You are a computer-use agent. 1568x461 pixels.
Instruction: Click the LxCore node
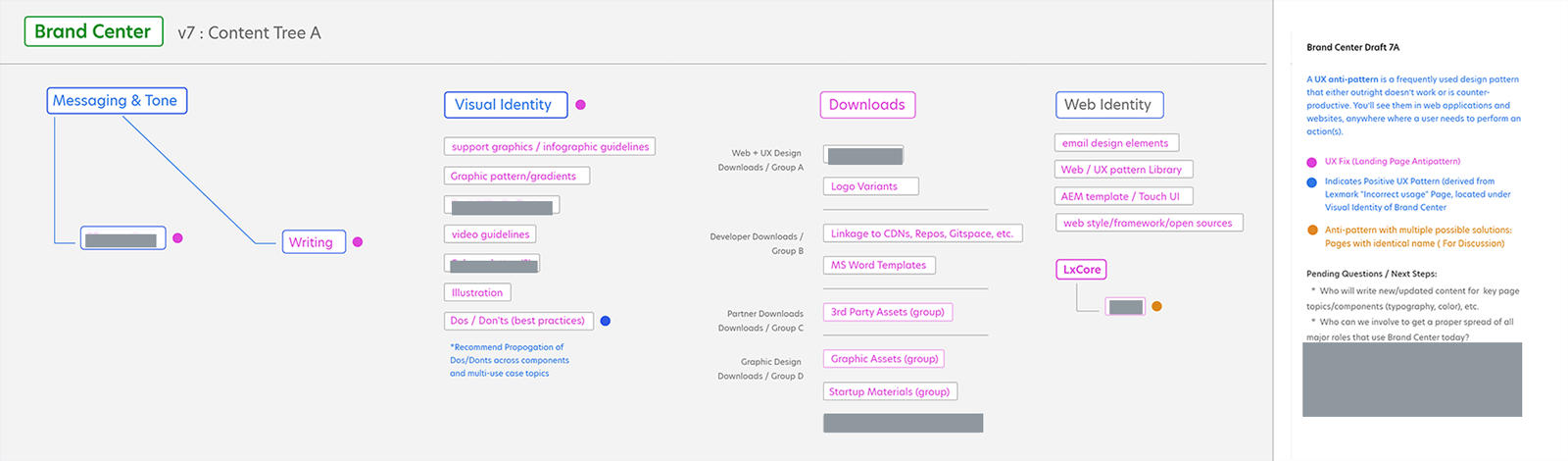point(1081,270)
